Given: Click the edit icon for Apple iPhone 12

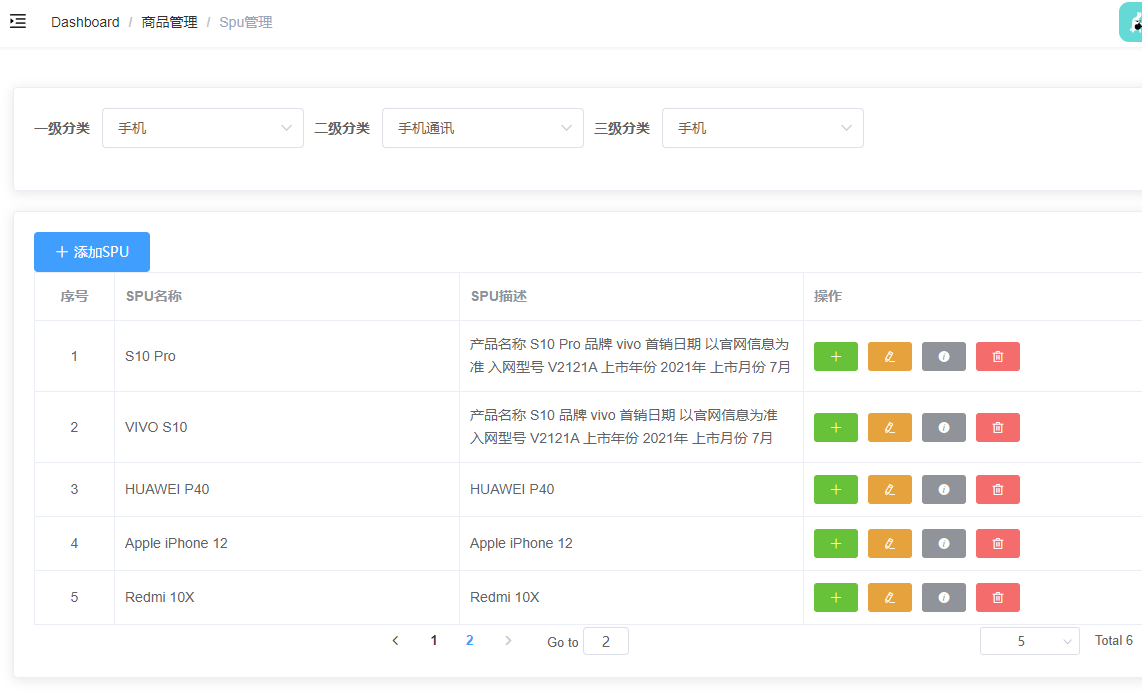Looking at the screenshot, I should [890, 543].
